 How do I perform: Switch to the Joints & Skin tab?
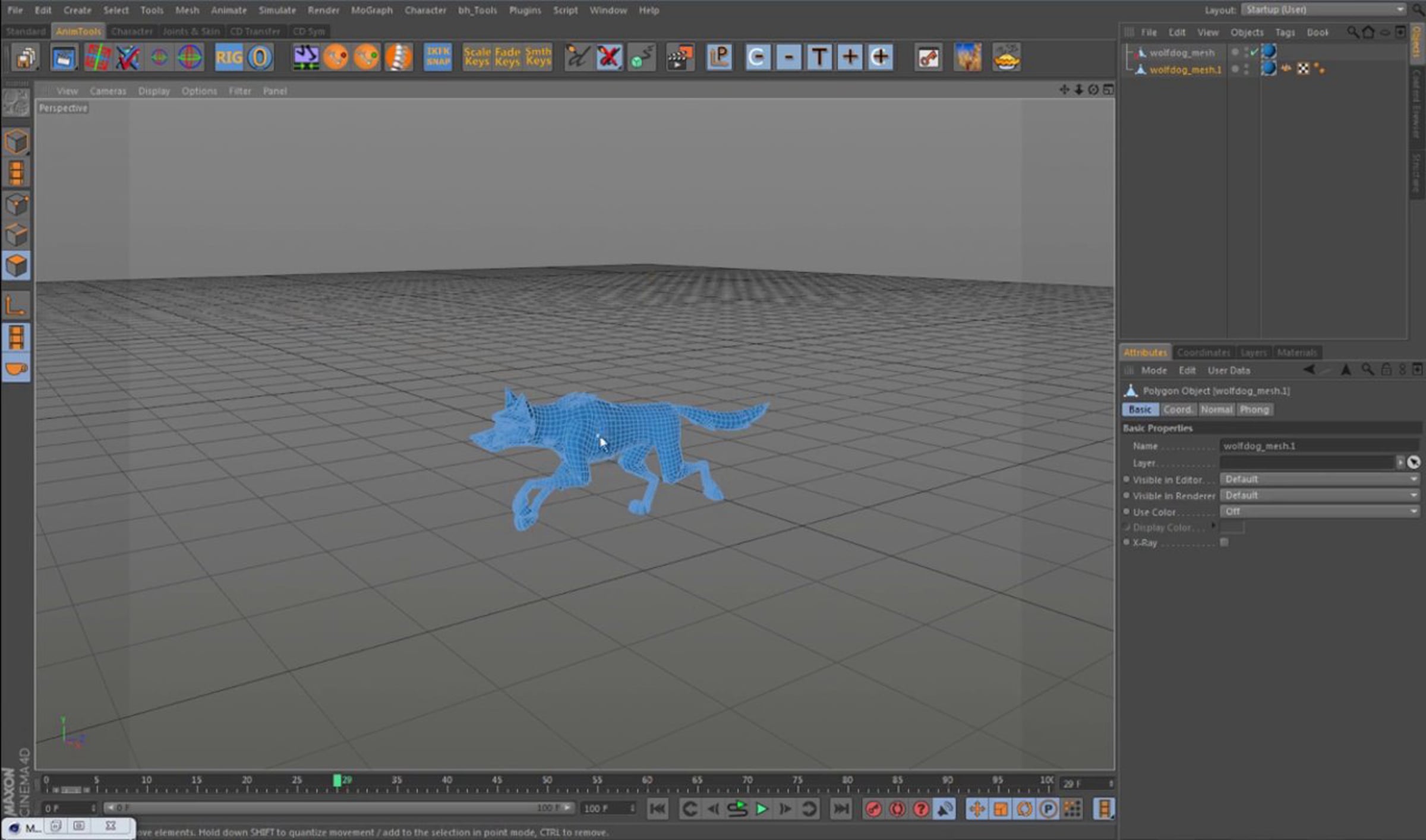point(191,31)
